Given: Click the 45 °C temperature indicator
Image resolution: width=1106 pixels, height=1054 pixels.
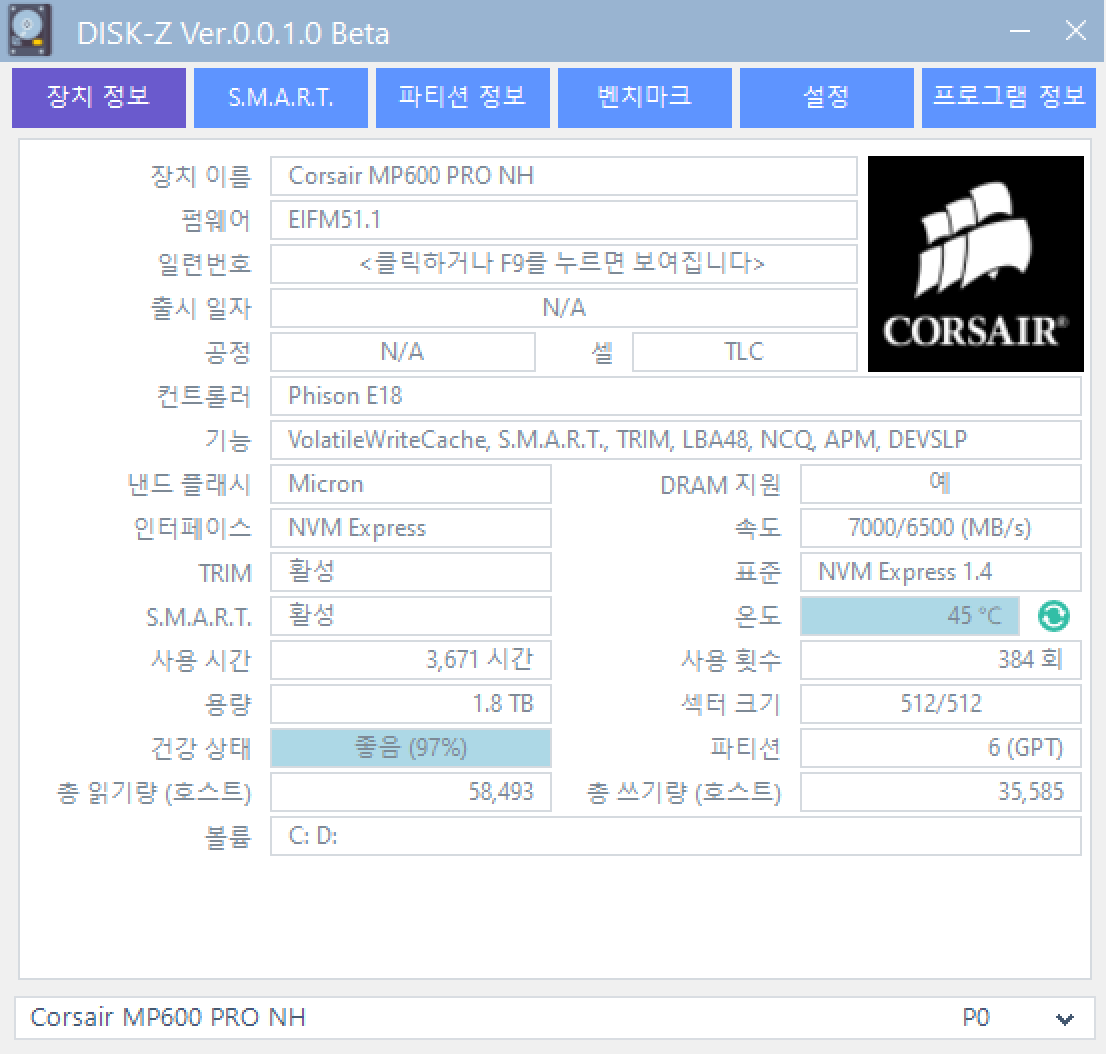Looking at the screenshot, I should pyautogui.click(x=910, y=616).
